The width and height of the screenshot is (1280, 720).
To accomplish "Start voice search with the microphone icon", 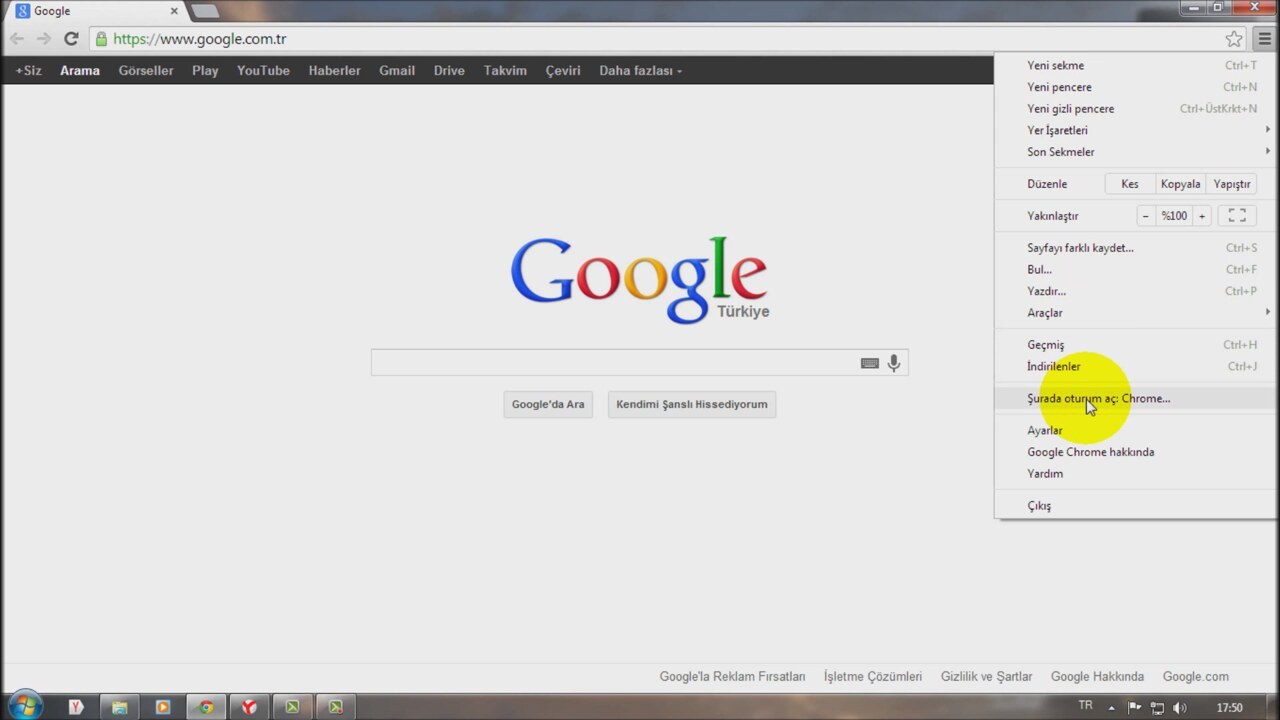I will (894, 363).
